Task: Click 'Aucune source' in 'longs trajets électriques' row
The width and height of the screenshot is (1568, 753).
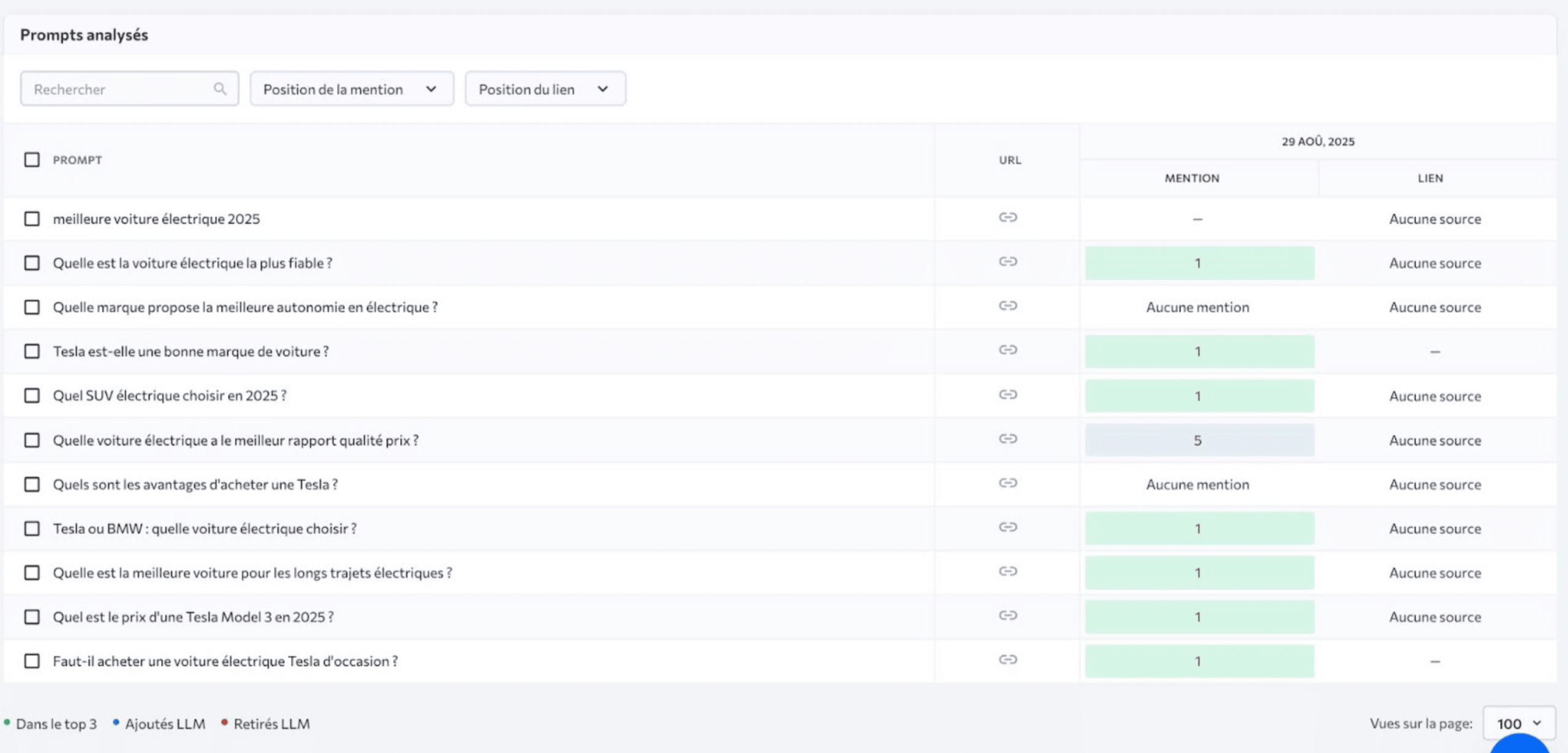Action: click(x=1435, y=572)
